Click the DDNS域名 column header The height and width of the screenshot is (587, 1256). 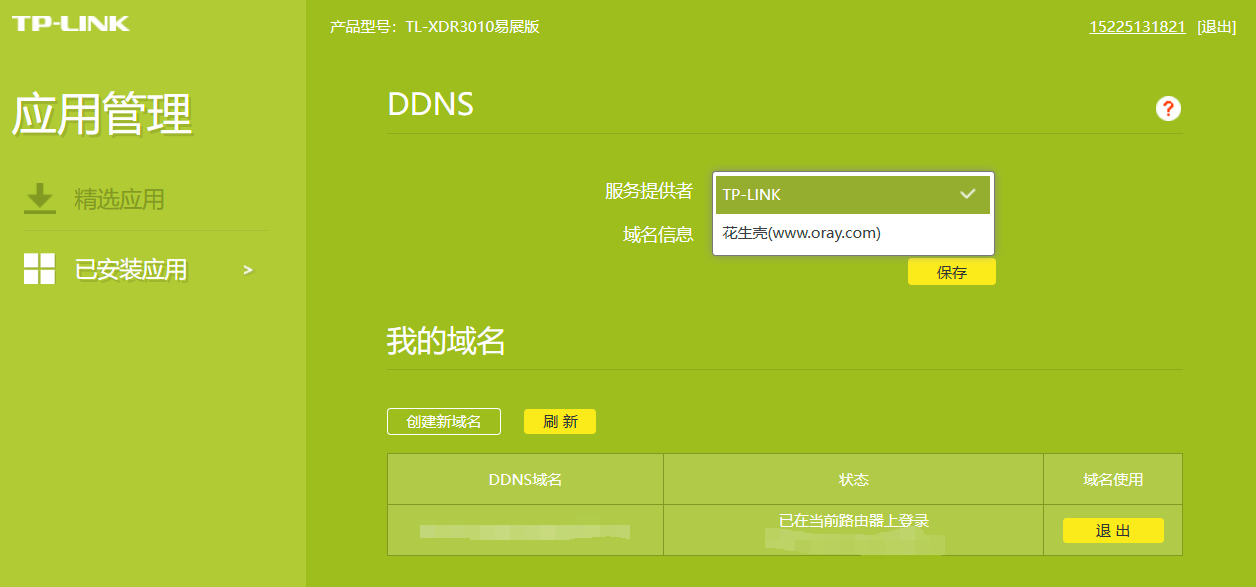point(525,479)
